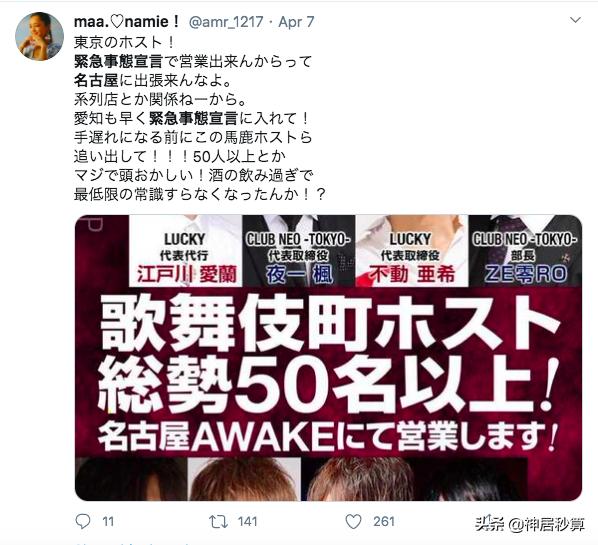Click the bold 名古屋 keyword in tweet
The image size is (598, 545).
coord(96,80)
